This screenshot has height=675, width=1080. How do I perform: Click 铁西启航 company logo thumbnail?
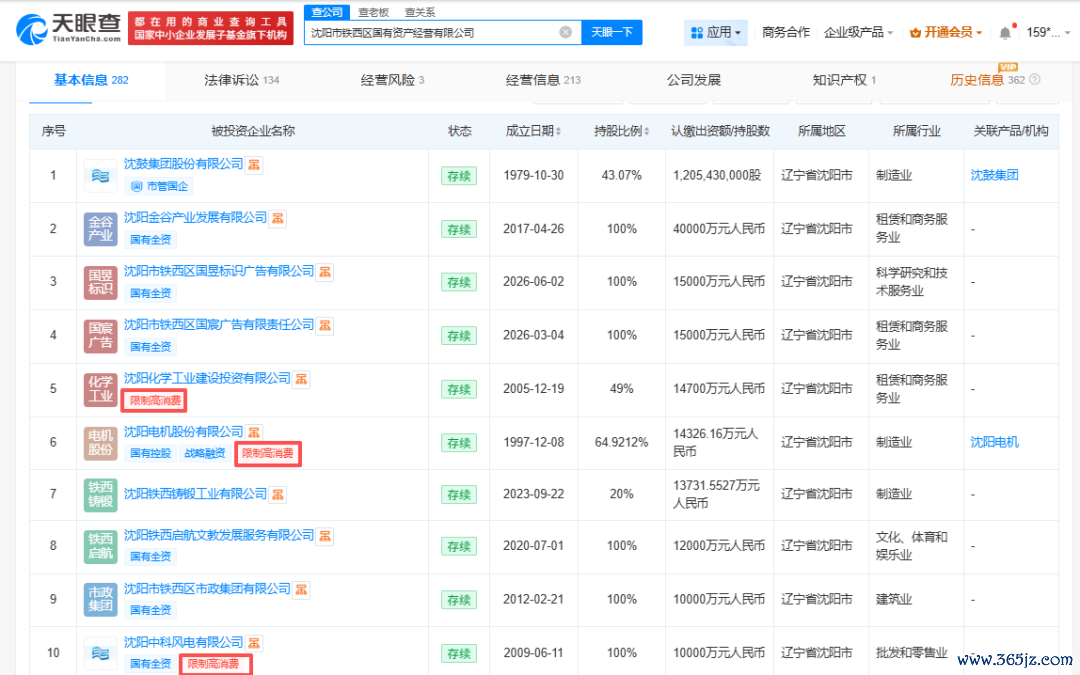pos(101,546)
